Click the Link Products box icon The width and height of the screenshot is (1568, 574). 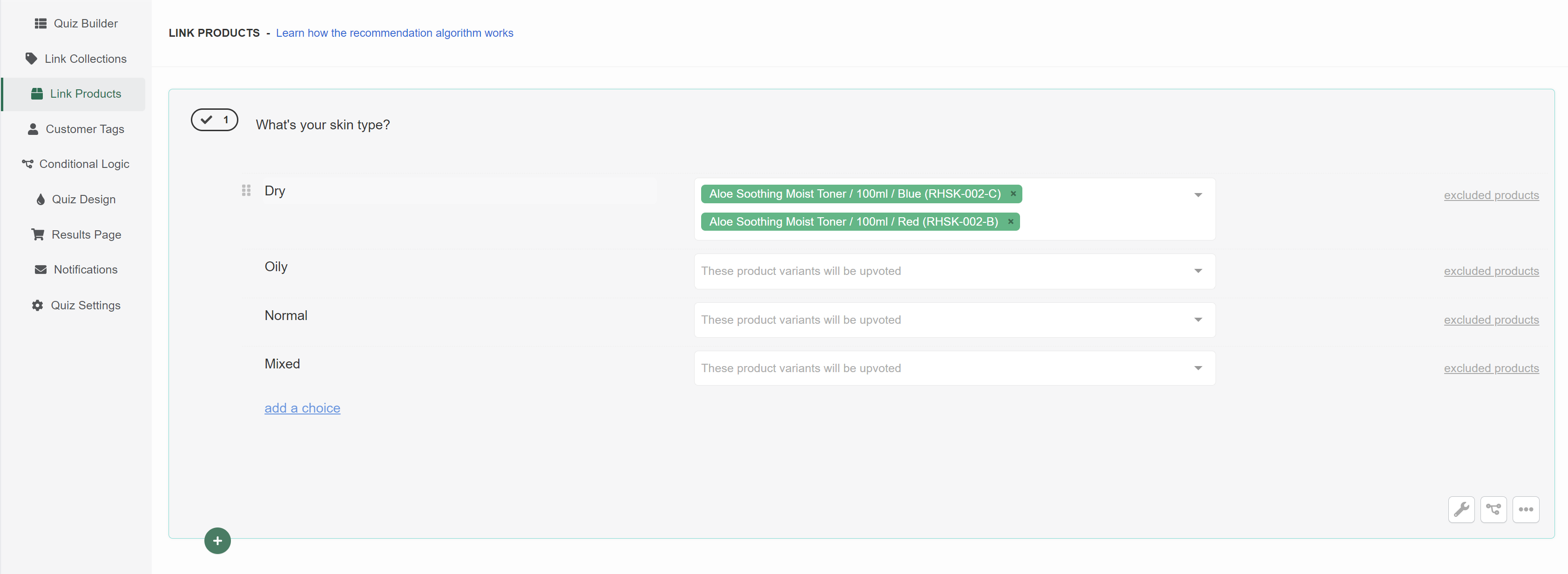(x=36, y=93)
